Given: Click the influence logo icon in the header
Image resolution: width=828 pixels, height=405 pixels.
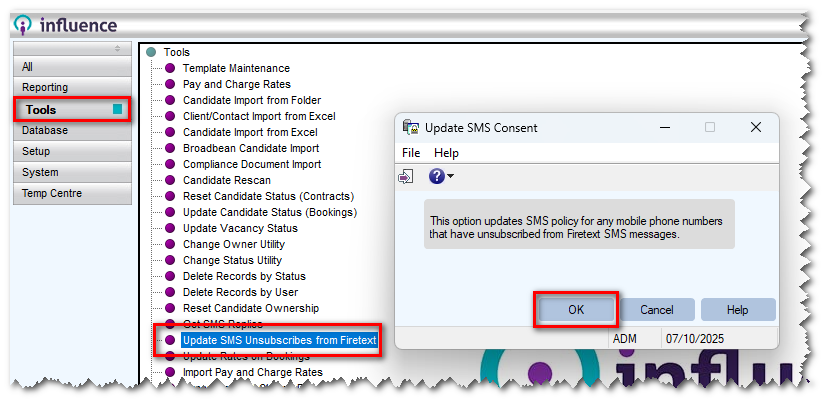Looking at the screenshot, I should 23,25.
